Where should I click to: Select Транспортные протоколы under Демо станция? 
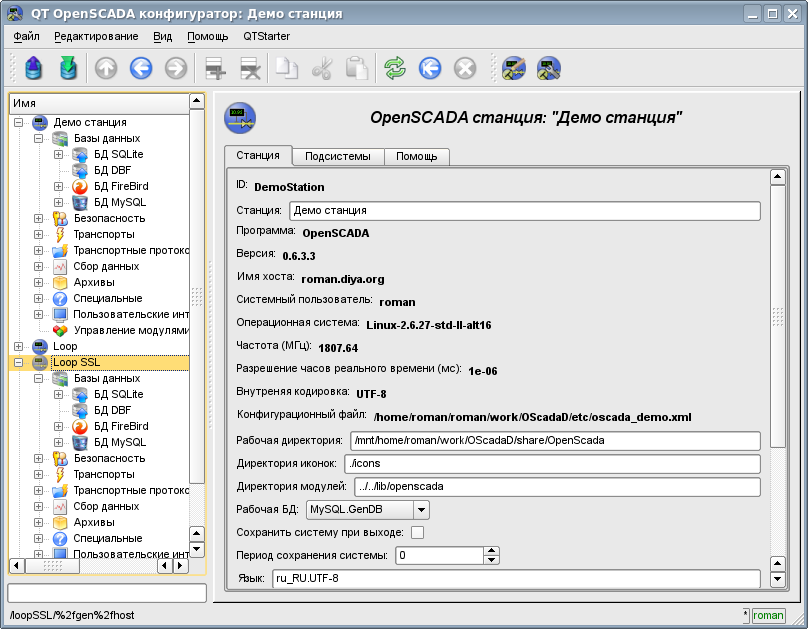pyautogui.click(x=131, y=250)
